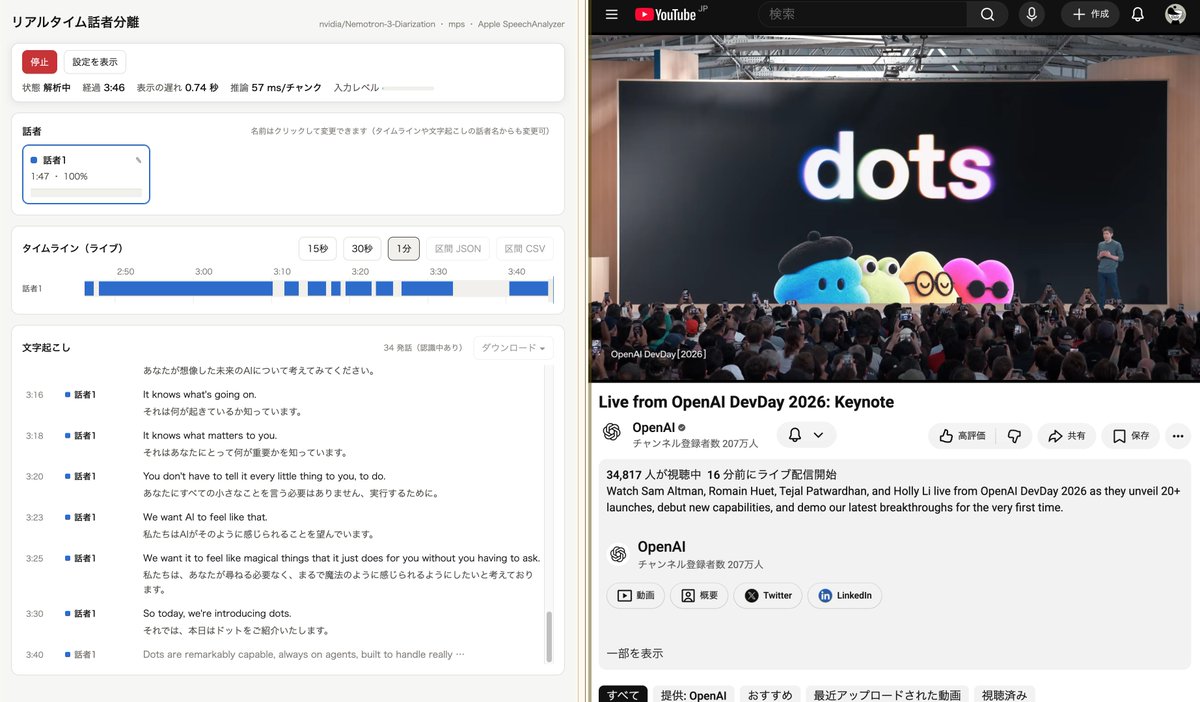
Task: Start voice search with microphone icon
Action: click(1031, 14)
